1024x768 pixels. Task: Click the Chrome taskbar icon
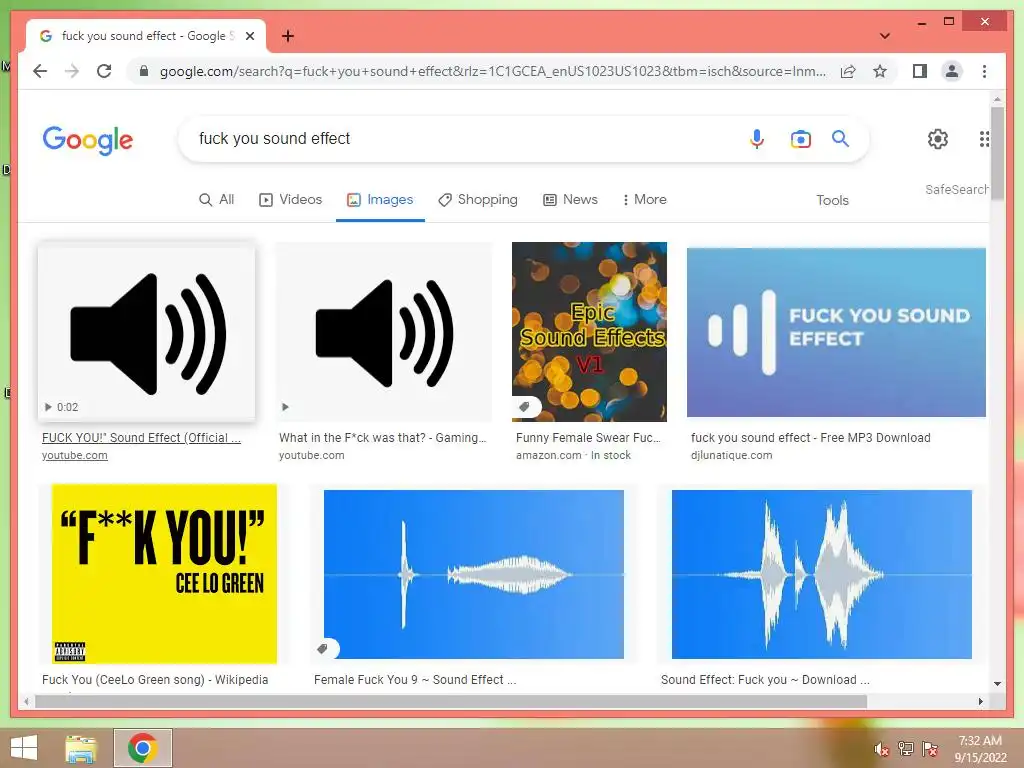tap(142, 748)
